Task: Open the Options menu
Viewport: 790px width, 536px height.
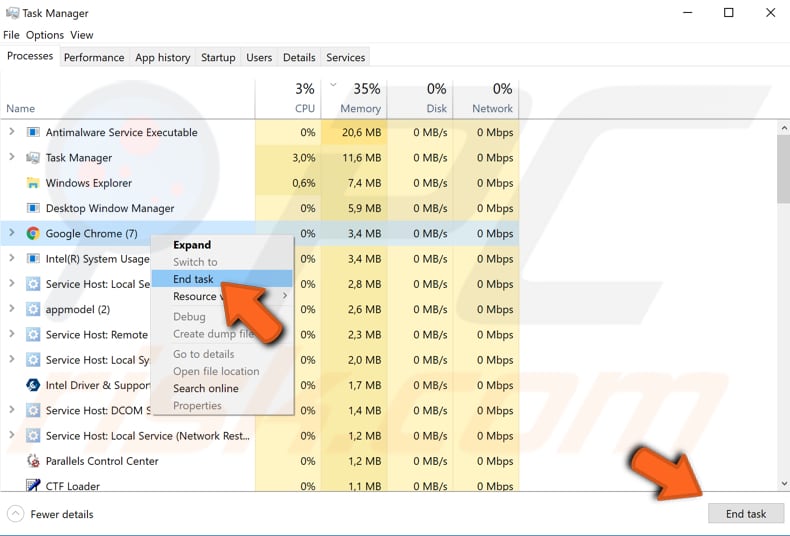Action: [x=45, y=35]
